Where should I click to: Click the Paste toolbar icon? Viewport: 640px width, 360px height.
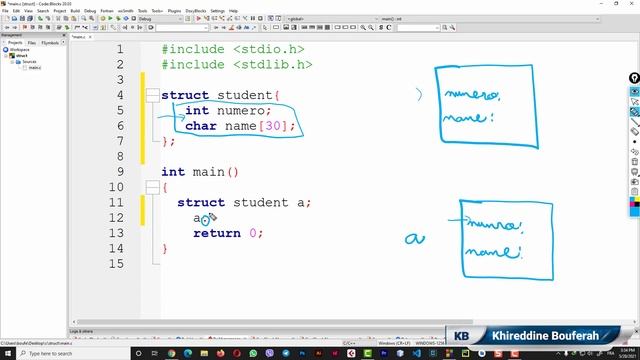[x=73, y=19]
